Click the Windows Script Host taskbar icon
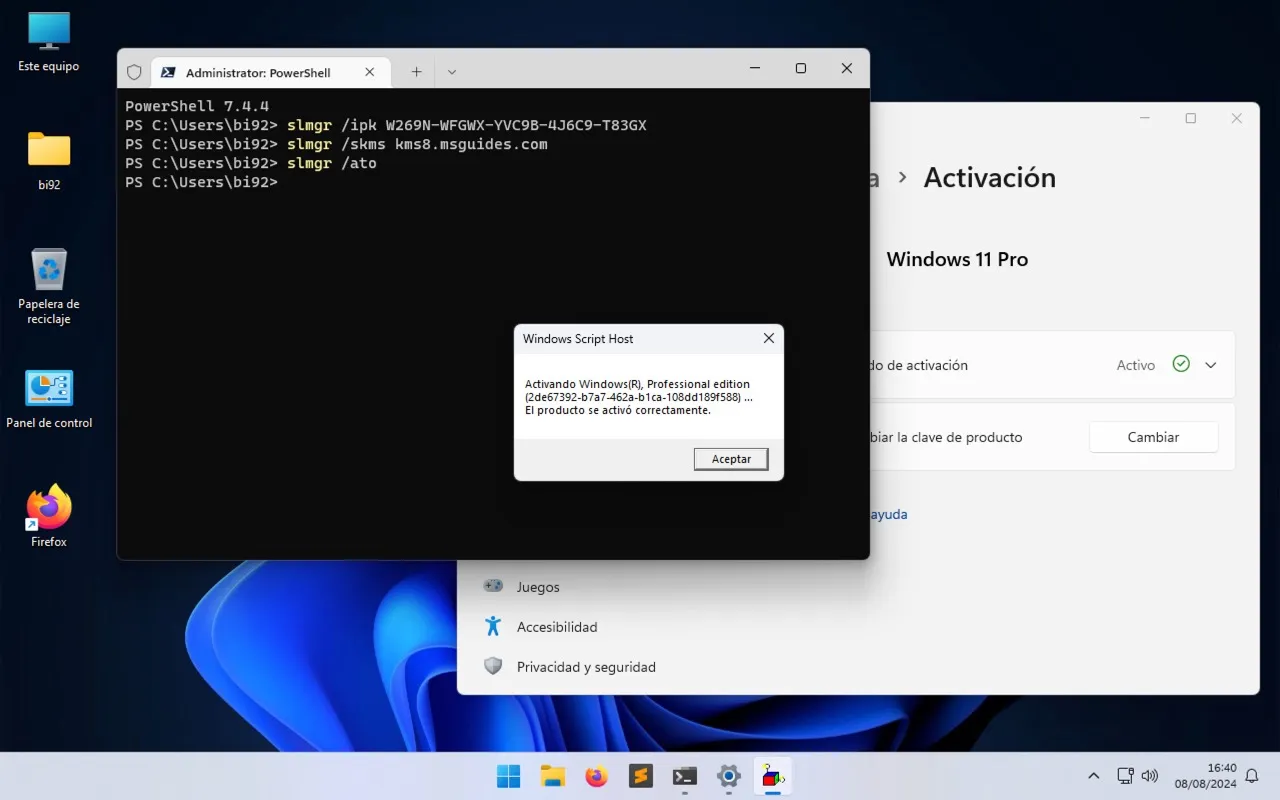Image resolution: width=1280 pixels, height=800 pixels. point(772,776)
